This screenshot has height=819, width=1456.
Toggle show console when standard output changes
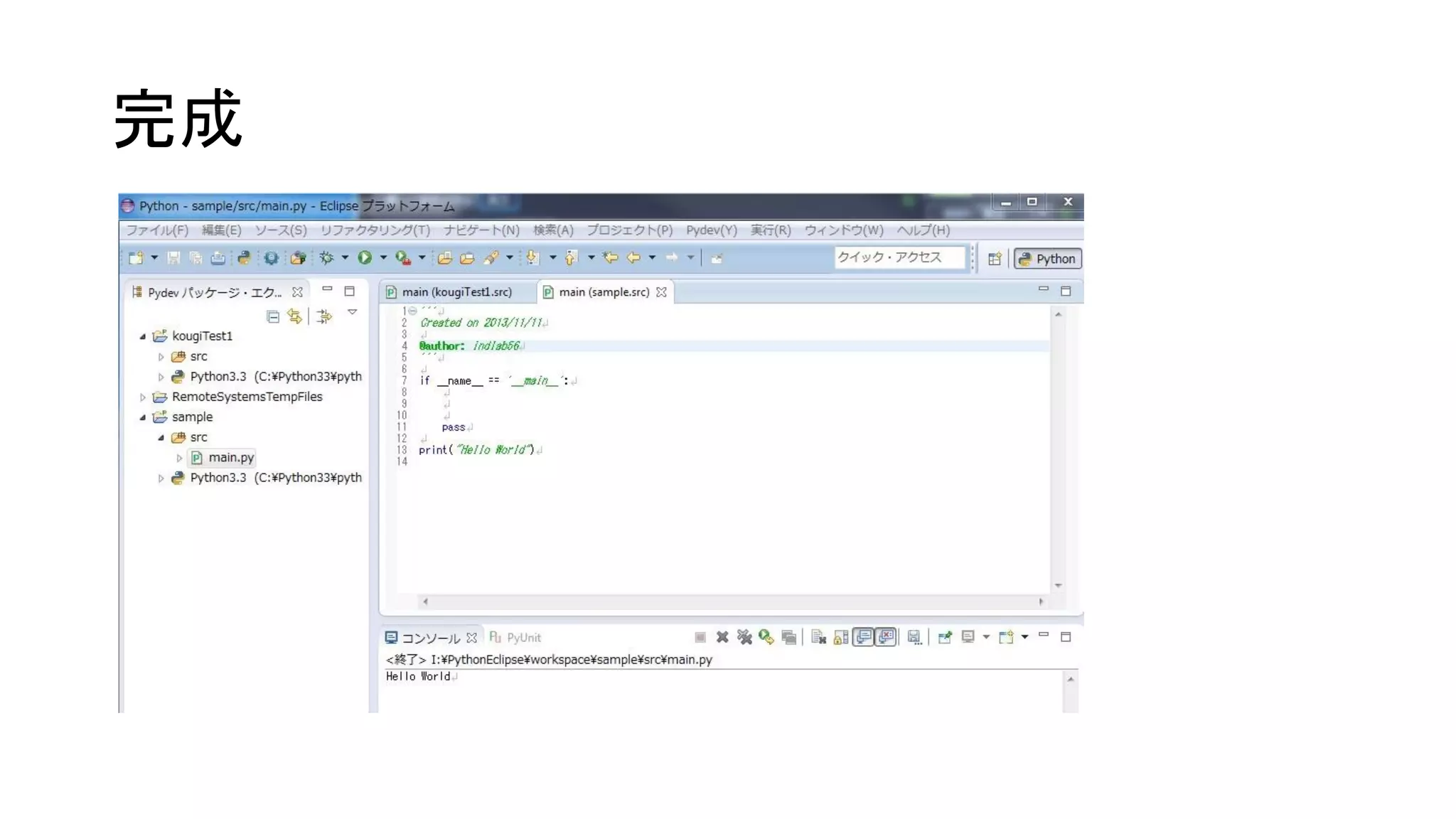coord(864,637)
